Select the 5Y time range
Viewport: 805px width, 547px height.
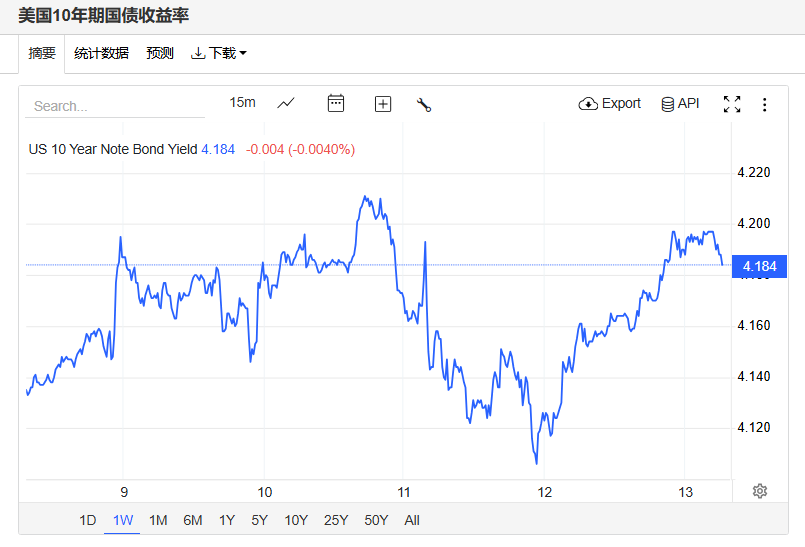(x=260, y=520)
